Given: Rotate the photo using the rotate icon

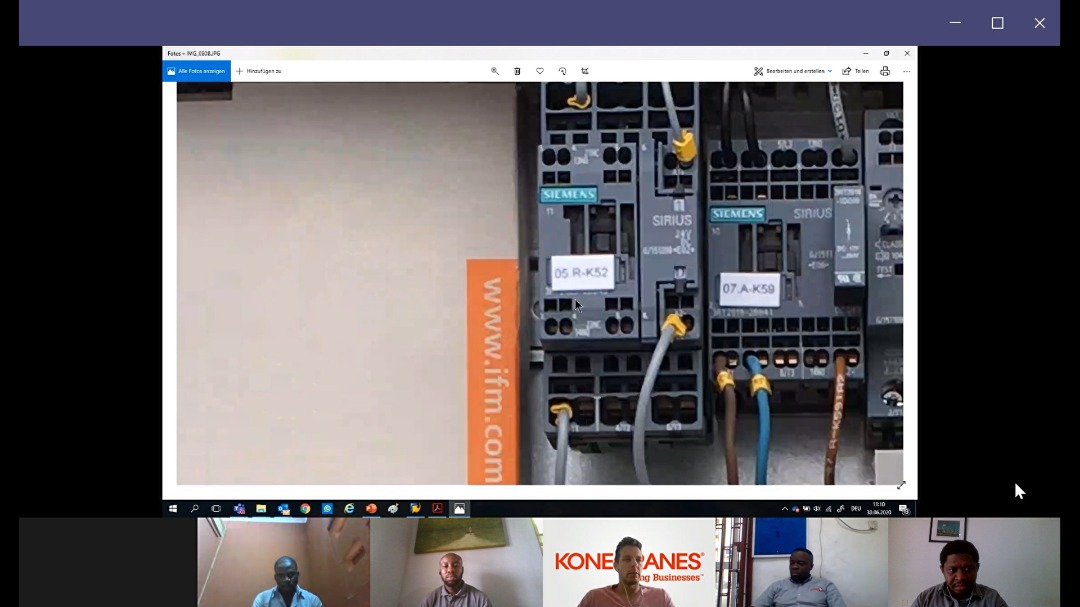Looking at the screenshot, I should pos(562,71).
